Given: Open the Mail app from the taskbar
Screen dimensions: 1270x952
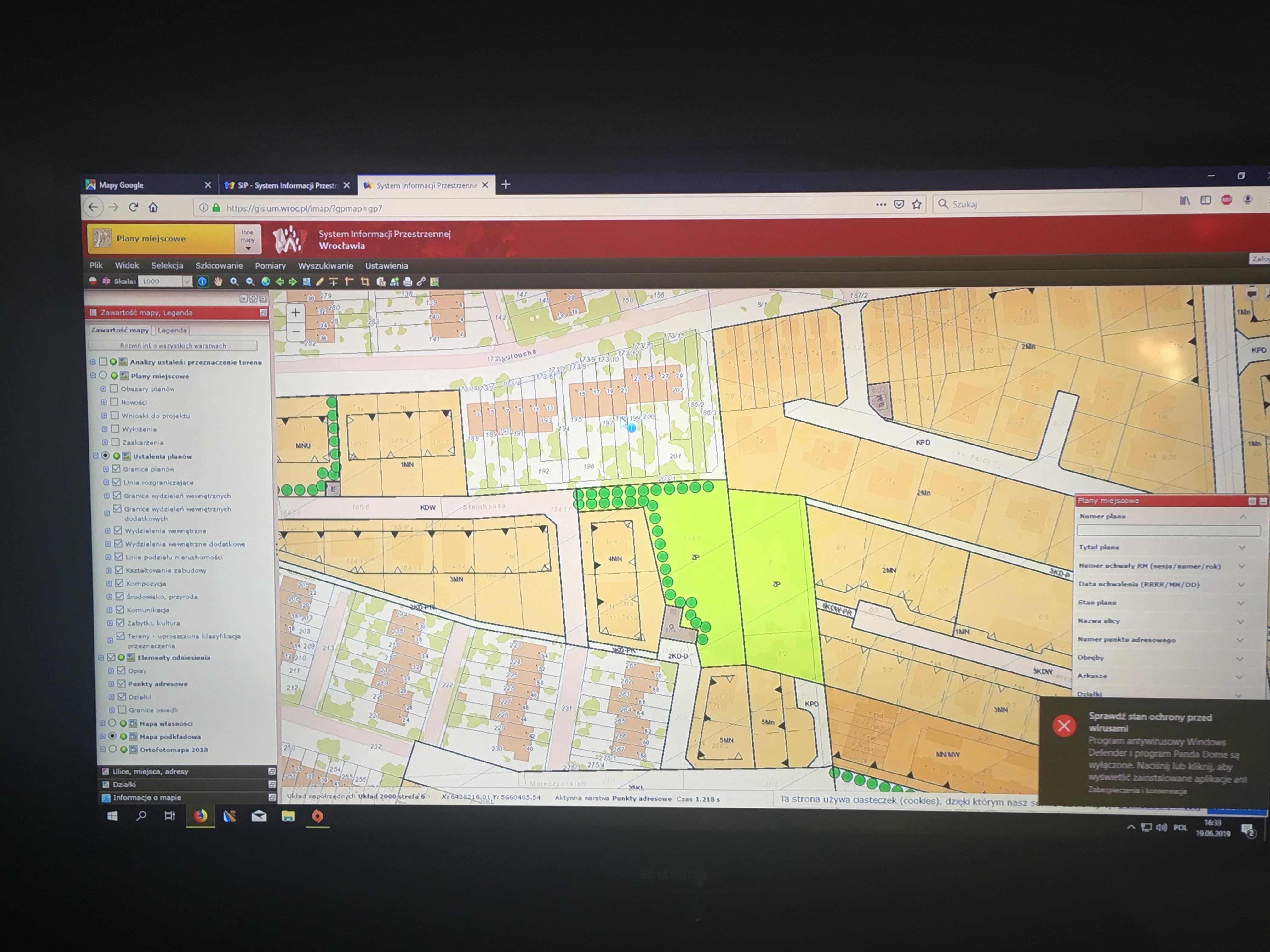Looking at the screenshot, I should click(x=259, y=816).
